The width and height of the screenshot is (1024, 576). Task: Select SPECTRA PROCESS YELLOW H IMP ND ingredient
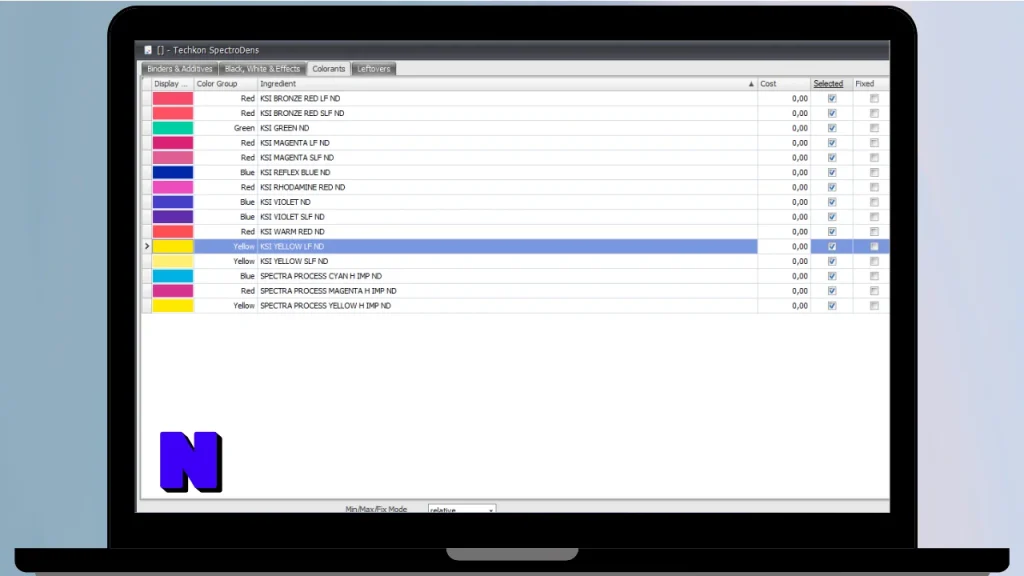[x=325, y=306]
